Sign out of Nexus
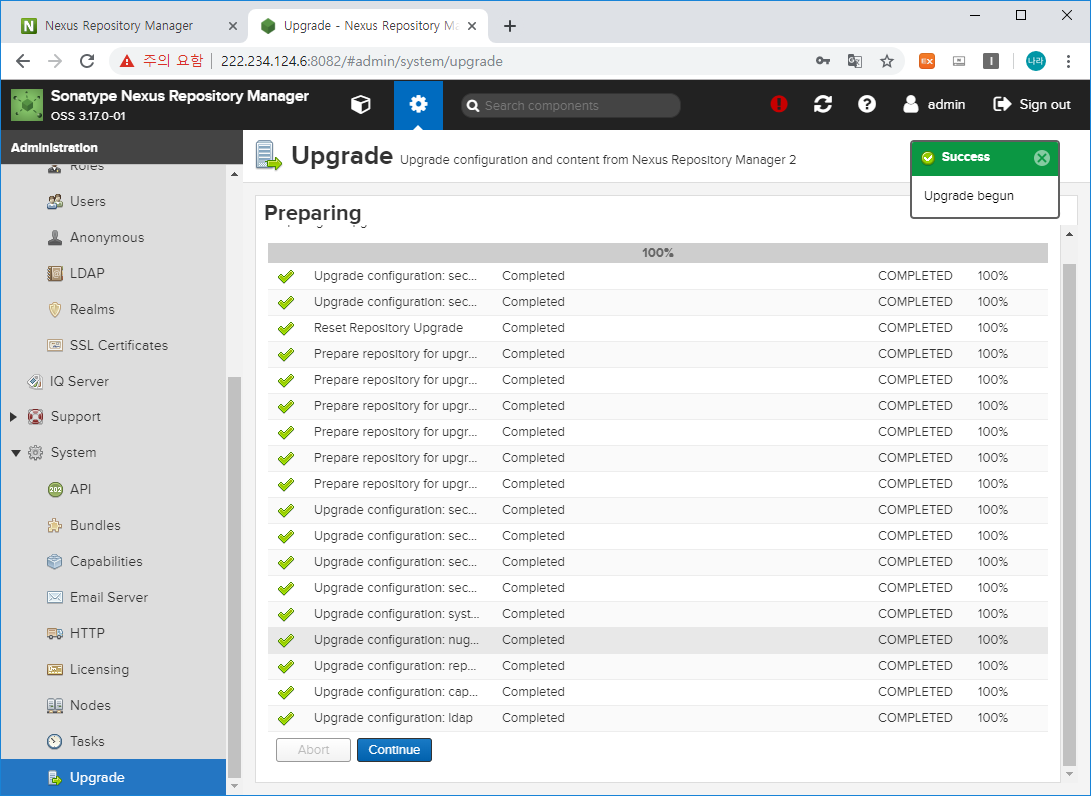The width and height of the screenshot is (1091, 796). [x=1032, y=104]
